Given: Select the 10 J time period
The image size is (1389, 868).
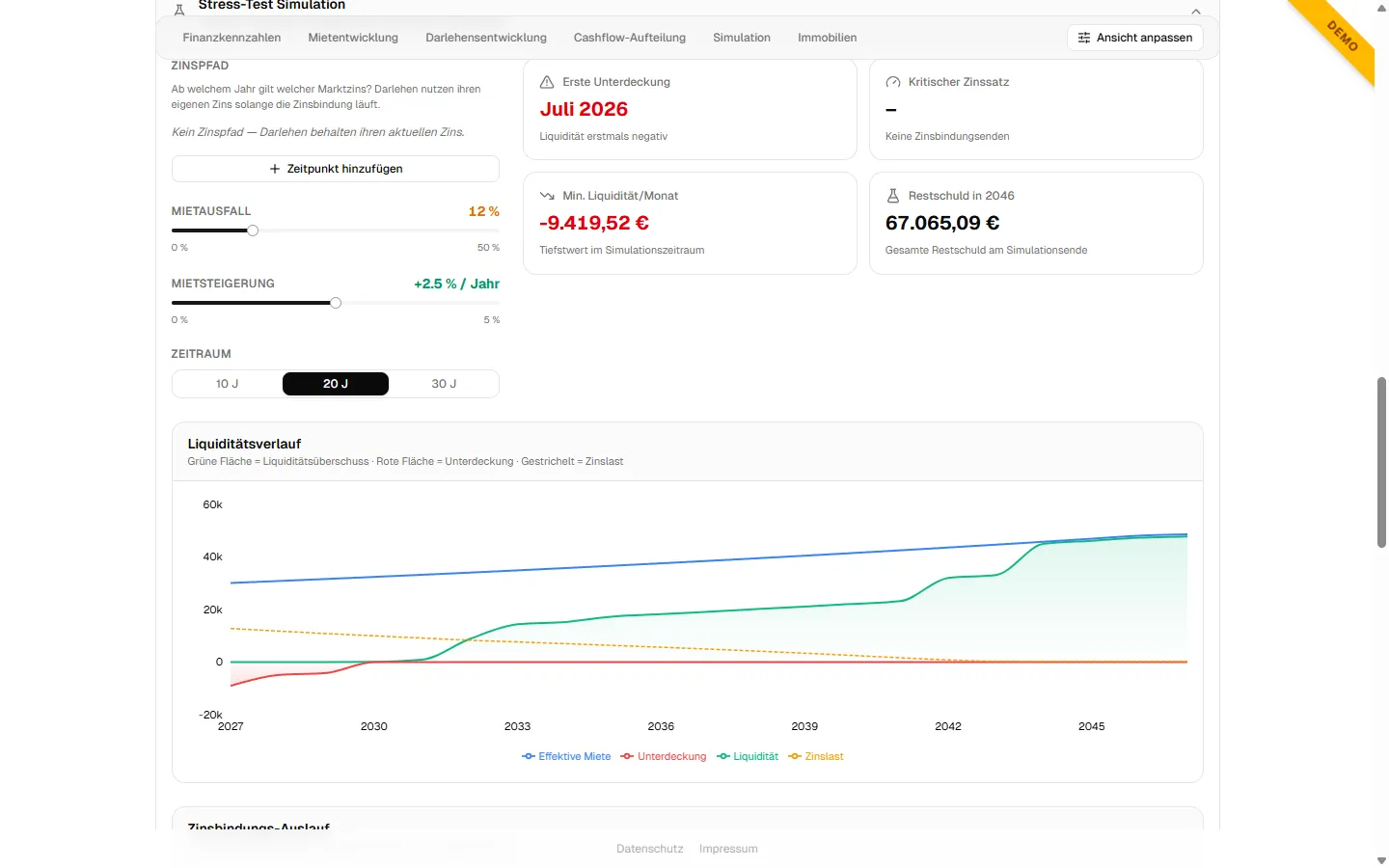Looking at the screenshot, I should click(x=227, y=384).
